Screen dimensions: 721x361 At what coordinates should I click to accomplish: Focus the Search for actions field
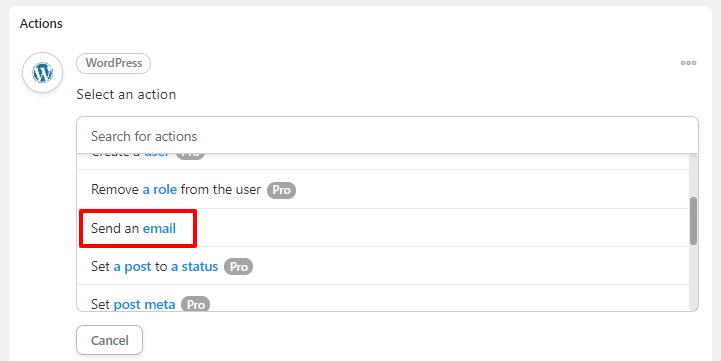(387, 136)
